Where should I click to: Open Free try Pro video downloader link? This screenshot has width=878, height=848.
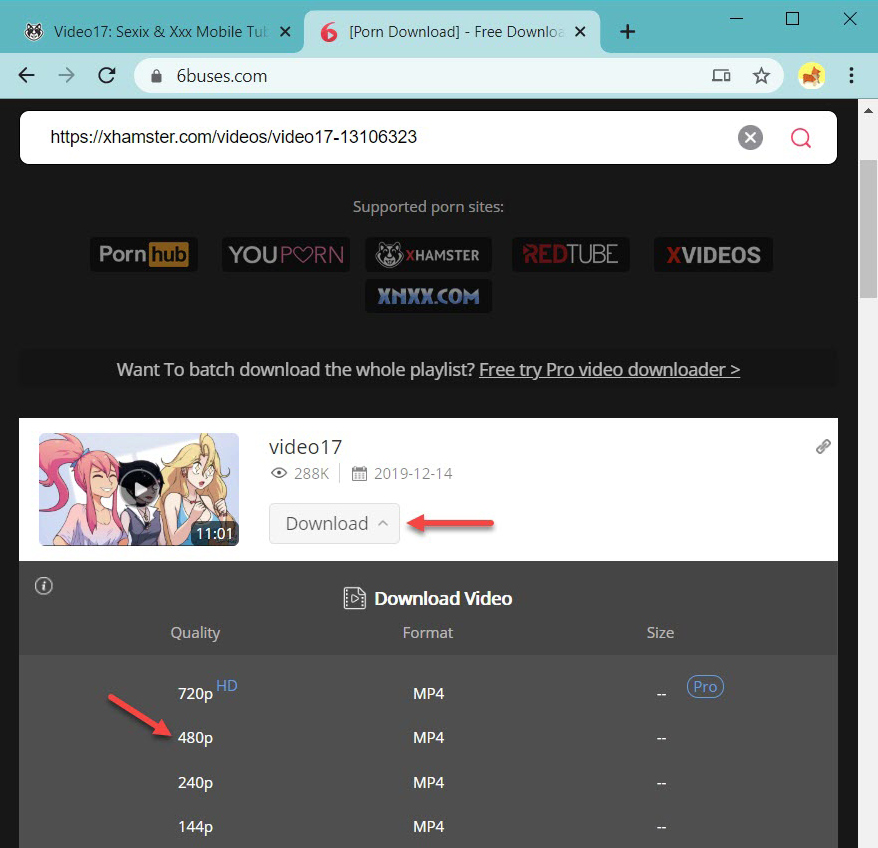tap(609, 370)
